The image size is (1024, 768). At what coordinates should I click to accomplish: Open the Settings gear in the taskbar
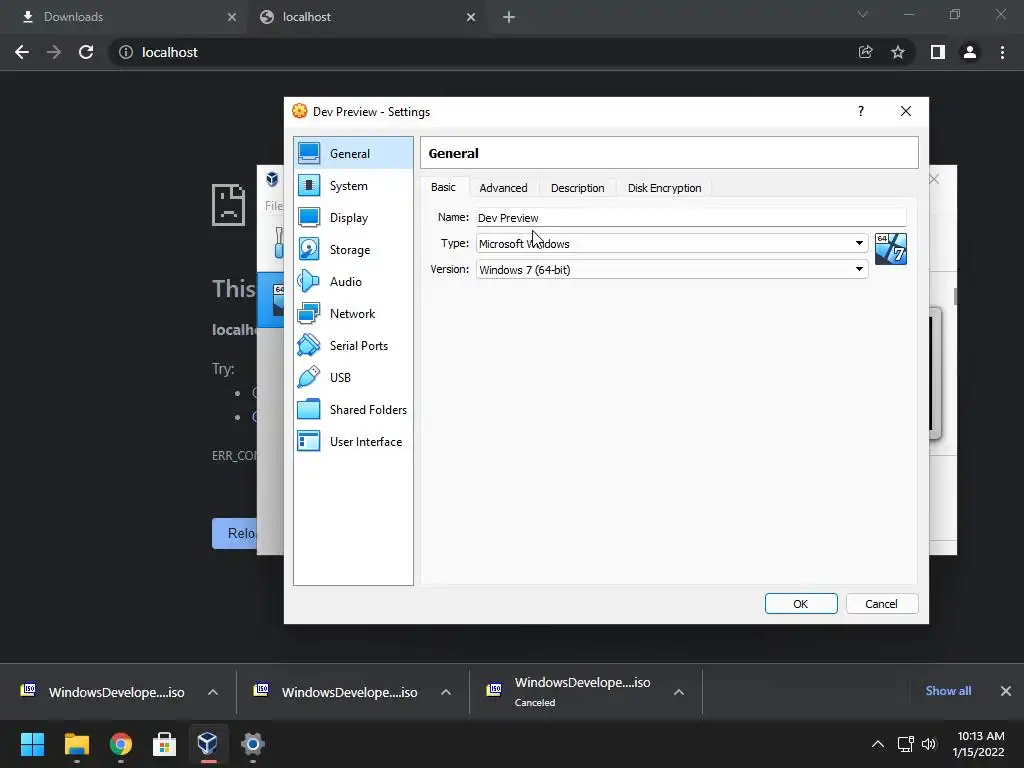click(x=252, y=744)
